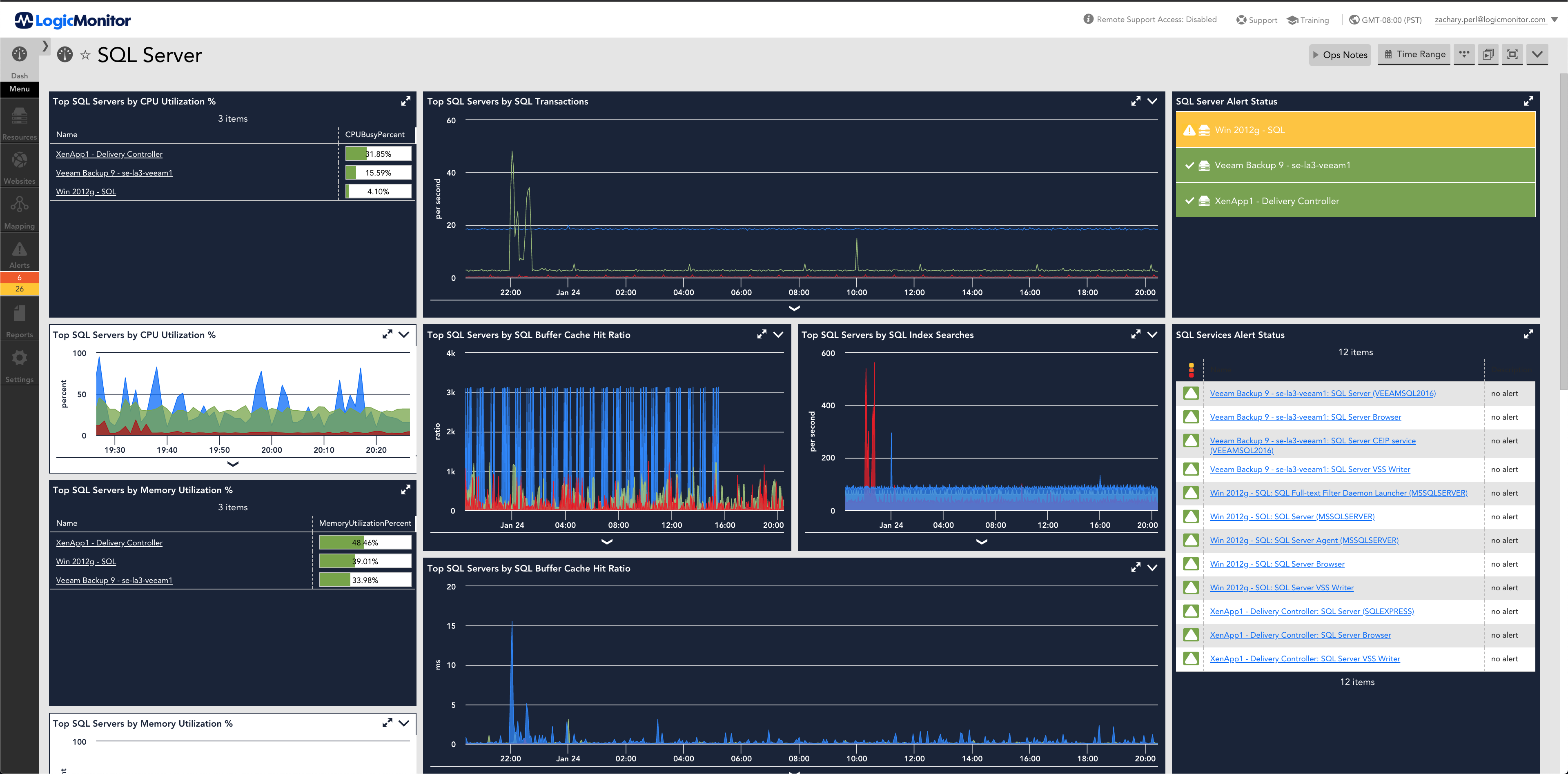
Task: Open the Menu label under Dash
Action: [x=20, y=89]
